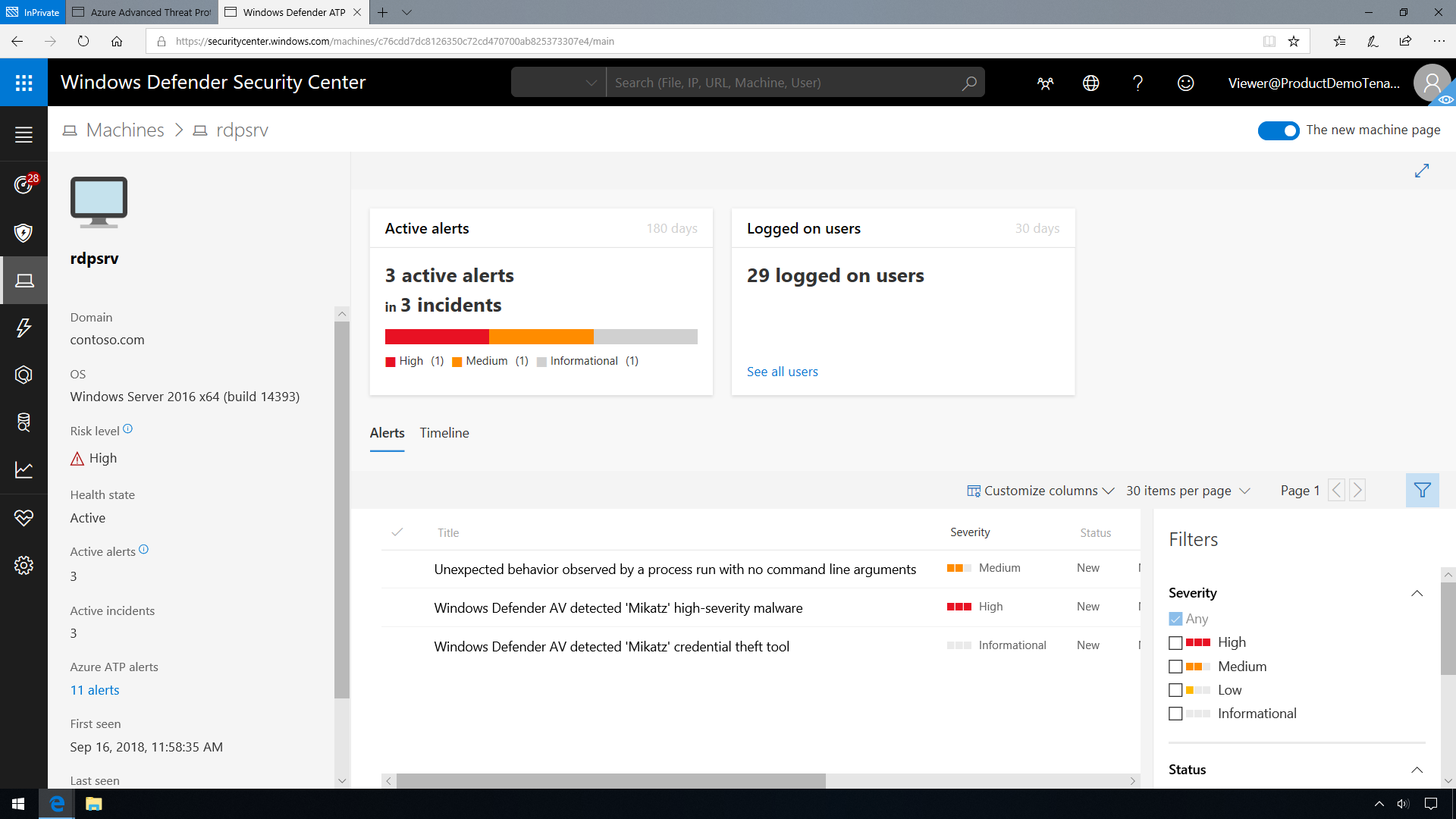The image size is (1456, 819).
Task: Click the filter icon on alerts list
Action: tap(1422, 490)
